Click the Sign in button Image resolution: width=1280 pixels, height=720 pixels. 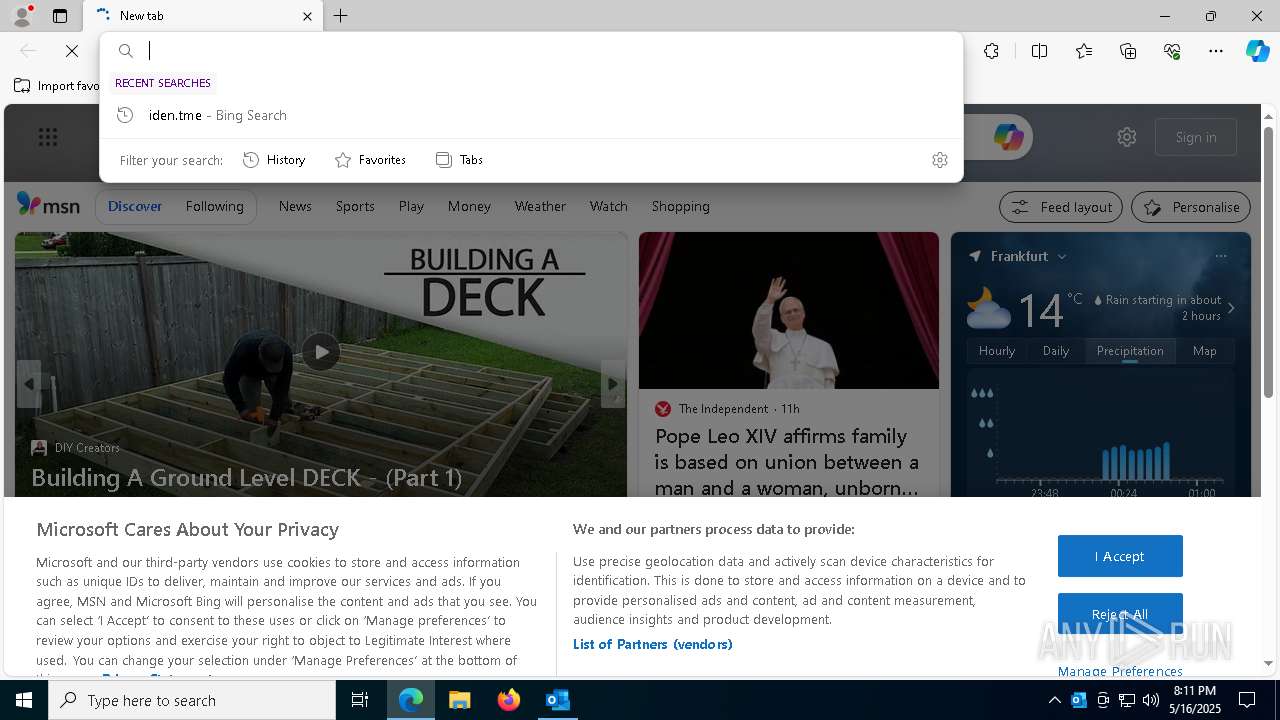1196,137
